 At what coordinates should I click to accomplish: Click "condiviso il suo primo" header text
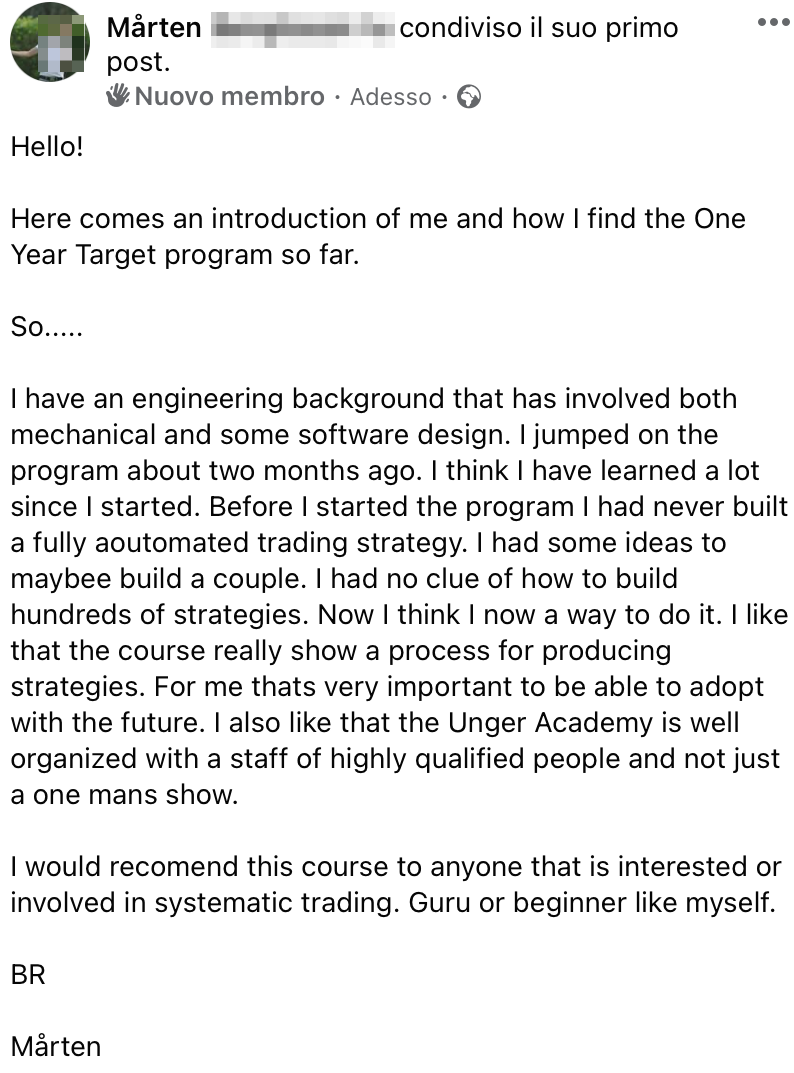click(538, 29)
